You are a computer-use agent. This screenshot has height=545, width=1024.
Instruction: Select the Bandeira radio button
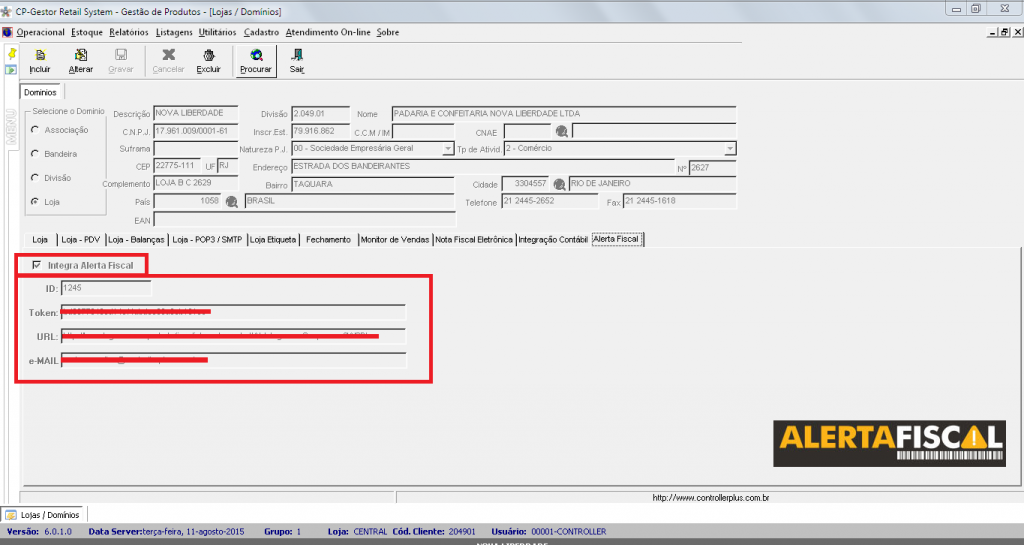point(35,153)
